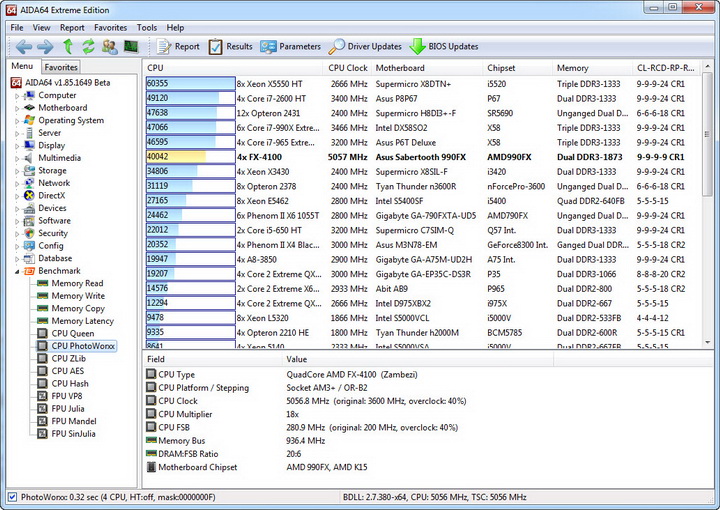Sort by the Chipset column header
The height and width of the screenshot is (510, 720).
(x=518, y=68)
